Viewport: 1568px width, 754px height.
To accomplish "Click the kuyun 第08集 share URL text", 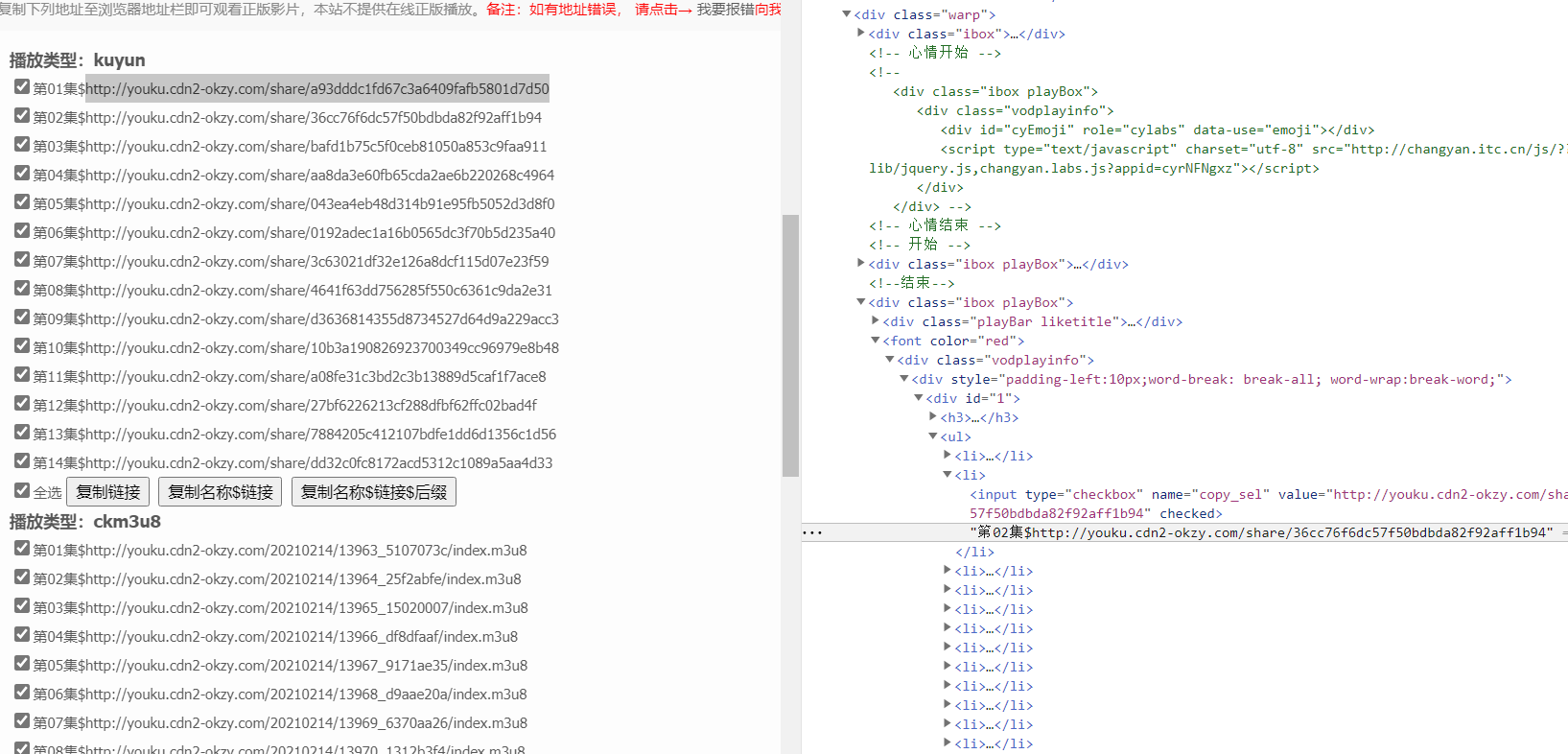I will tap(318, 291).
